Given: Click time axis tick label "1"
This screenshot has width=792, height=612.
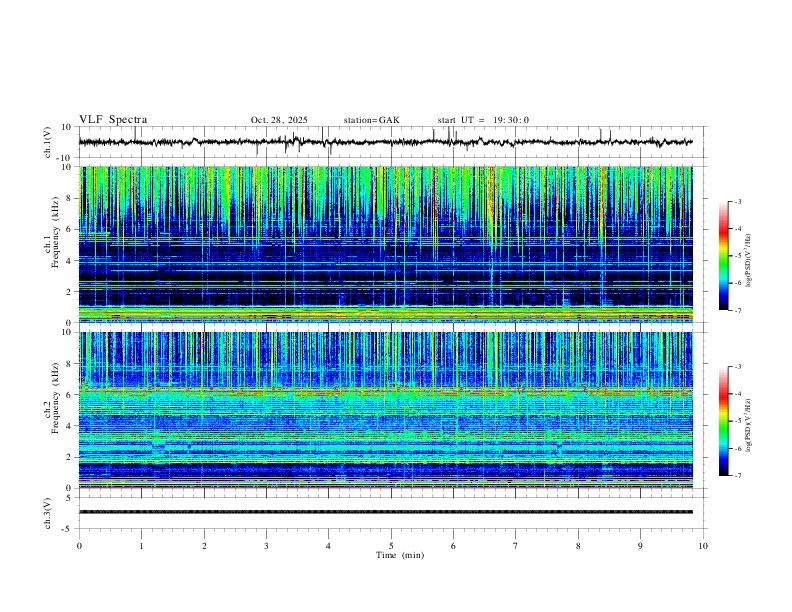Looking at the screenshot, I should [141, 546].
